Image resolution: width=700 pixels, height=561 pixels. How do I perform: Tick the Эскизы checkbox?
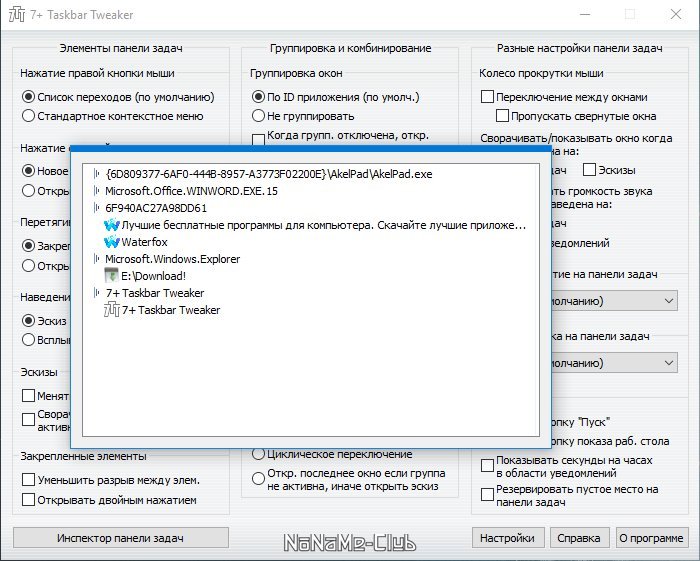(589, 170)
